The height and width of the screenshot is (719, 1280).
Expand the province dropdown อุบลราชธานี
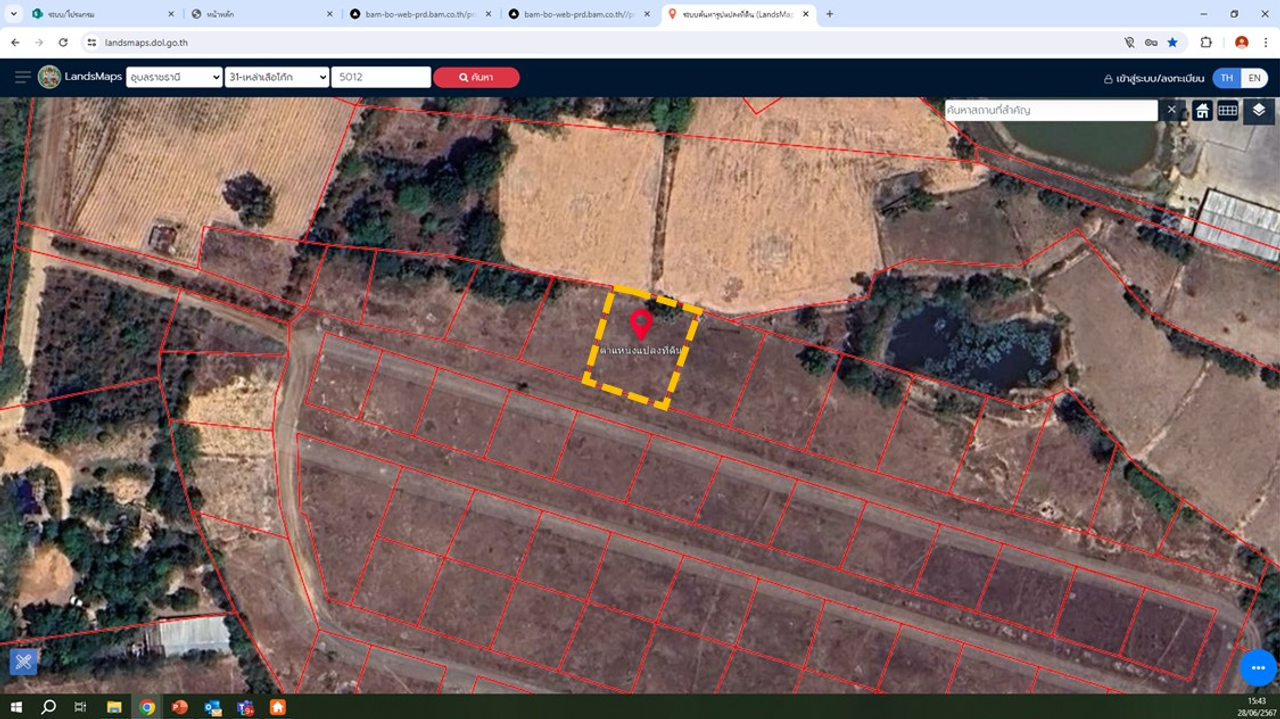[x=174, y=77]
